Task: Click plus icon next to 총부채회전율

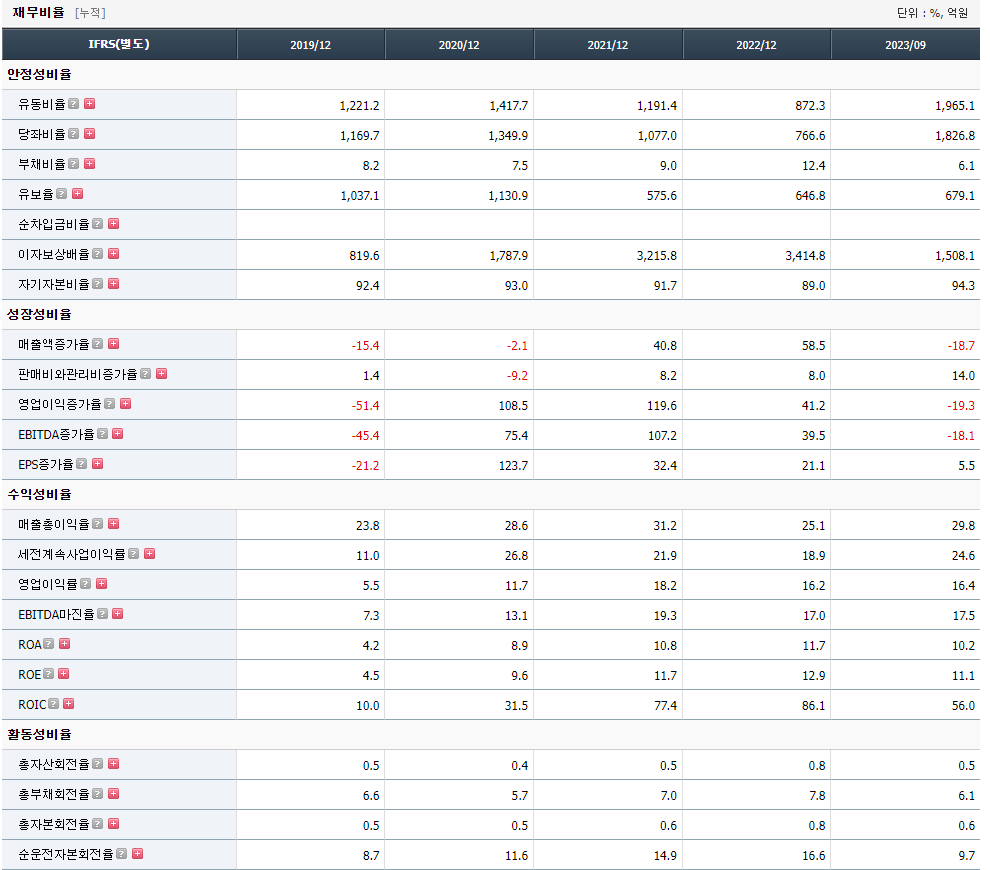Action: [114, 794]
